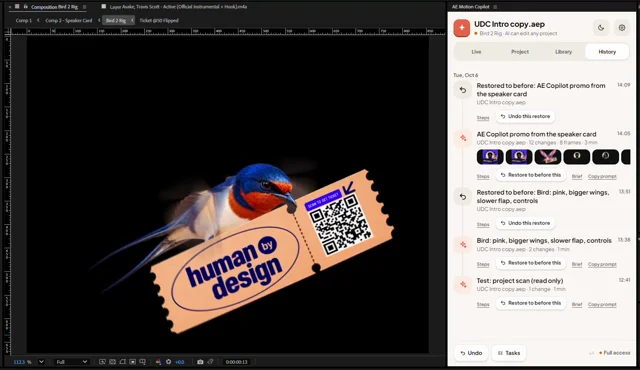Open second speaker card frame thumbnail
This screenshot has width=640, height=370.
point(519,157)
